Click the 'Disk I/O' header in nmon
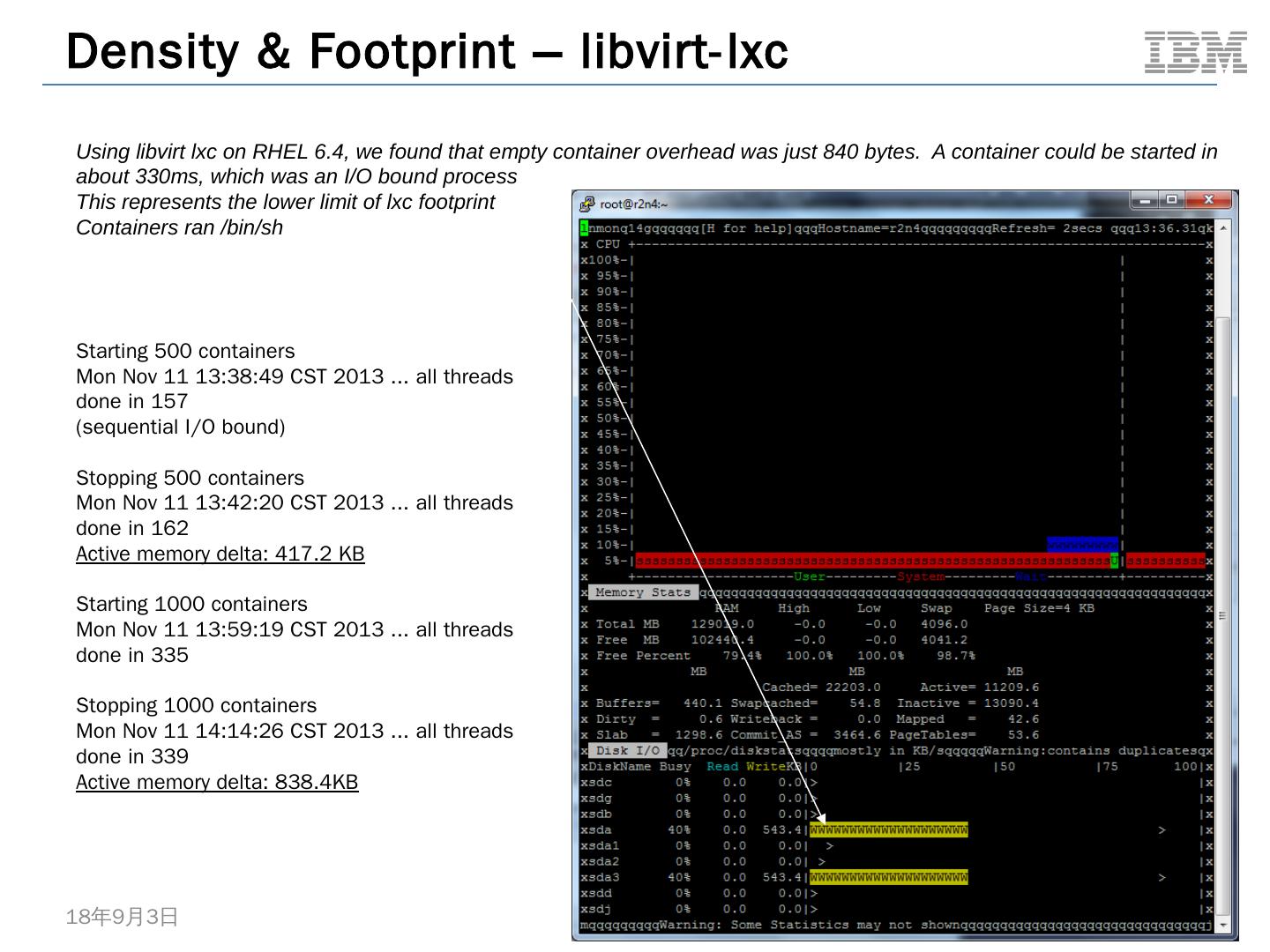The width and height of the screenshot is (1270, 952). pyautogui.click(x=627, y=751)
